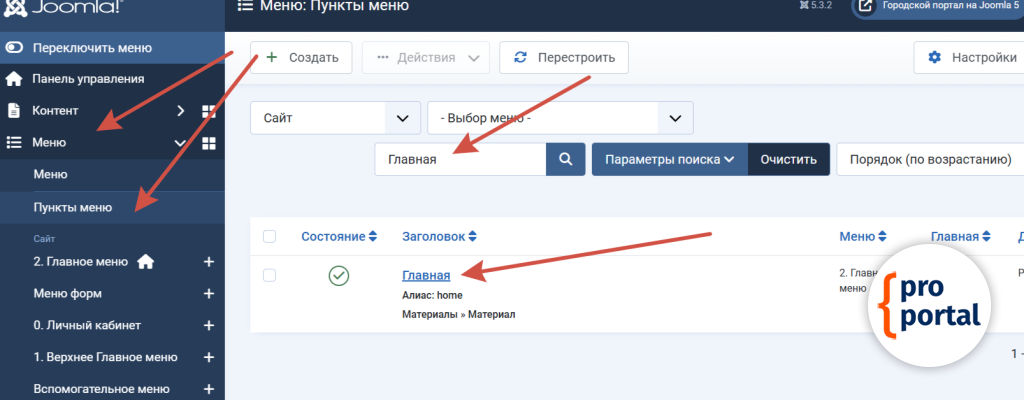Click plus beside 1. Верхнее Главное меню
Screen dimensions: 1024x400
[209, 358]
